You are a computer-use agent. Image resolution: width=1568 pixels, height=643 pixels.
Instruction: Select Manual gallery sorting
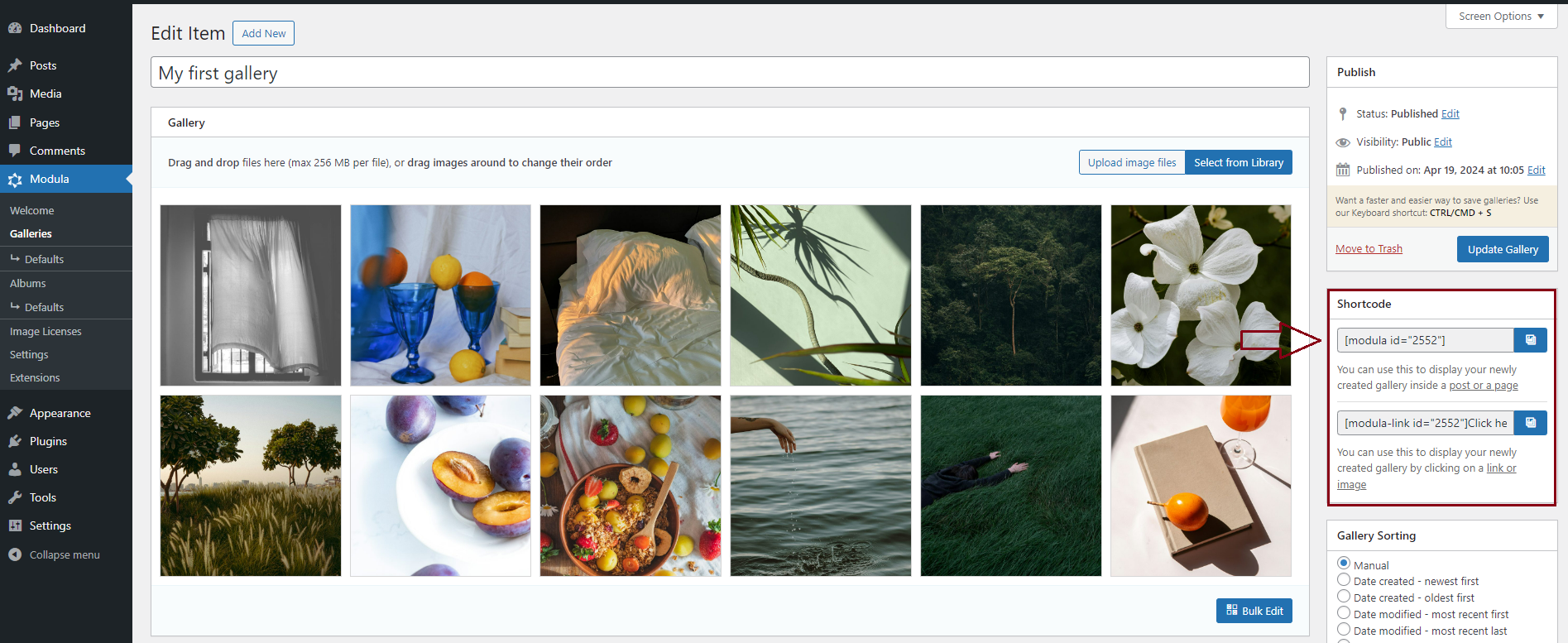tap(1344, 564)
